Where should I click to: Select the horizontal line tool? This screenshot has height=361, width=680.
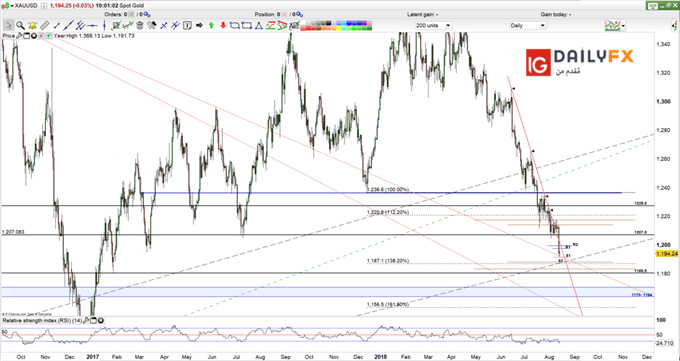click(92, 26)
